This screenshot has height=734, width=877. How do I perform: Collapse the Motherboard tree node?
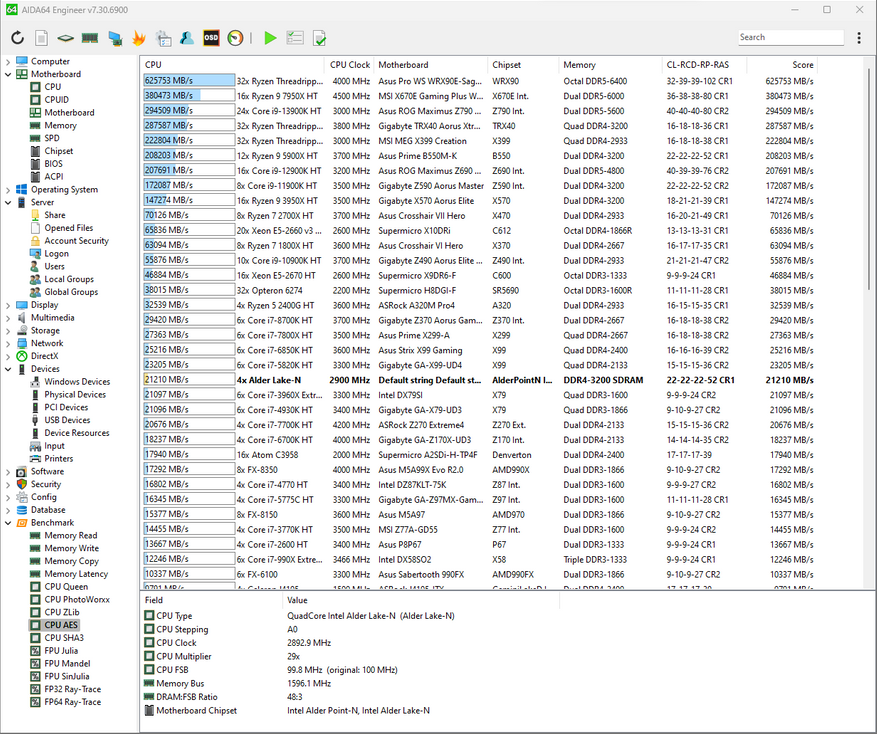click(9, 75)
